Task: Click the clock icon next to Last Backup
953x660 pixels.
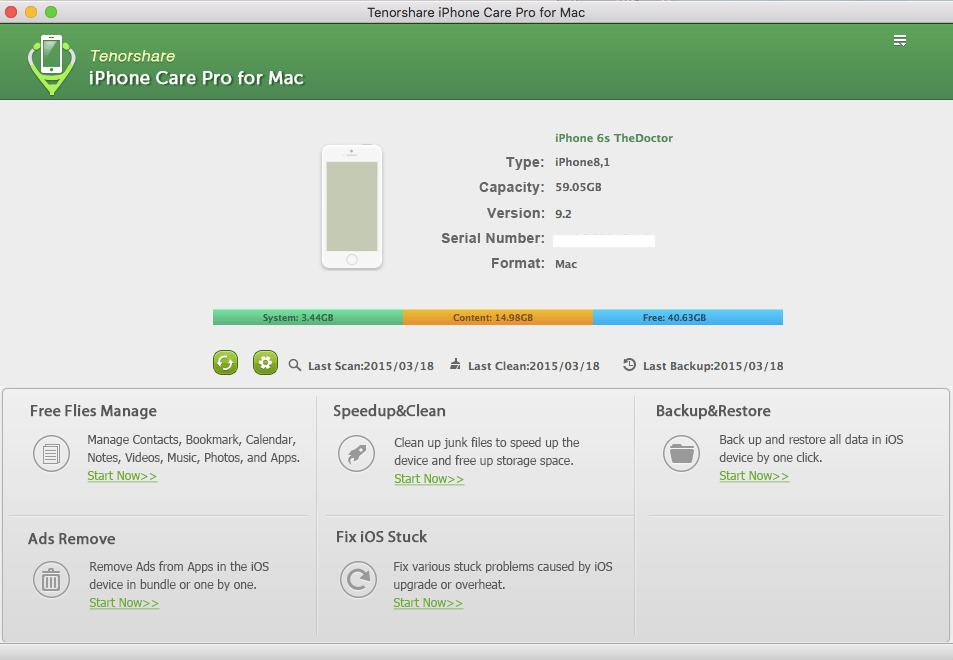Action: point(630,365)
